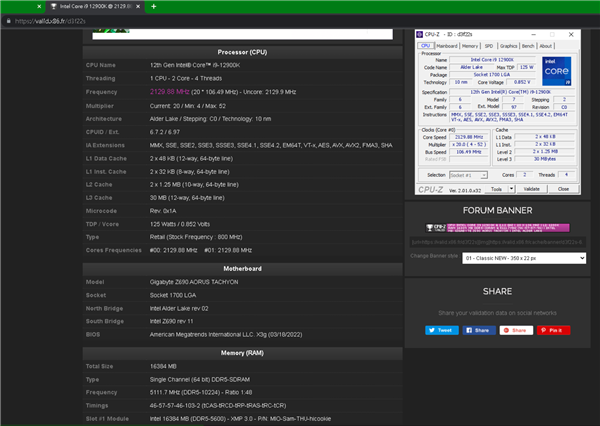Image resolution: width=600 pixels, height=426 pixels.
Task: Open the About tab in CPU-Z
Action: pyautogui.click(x=546, y=46)
